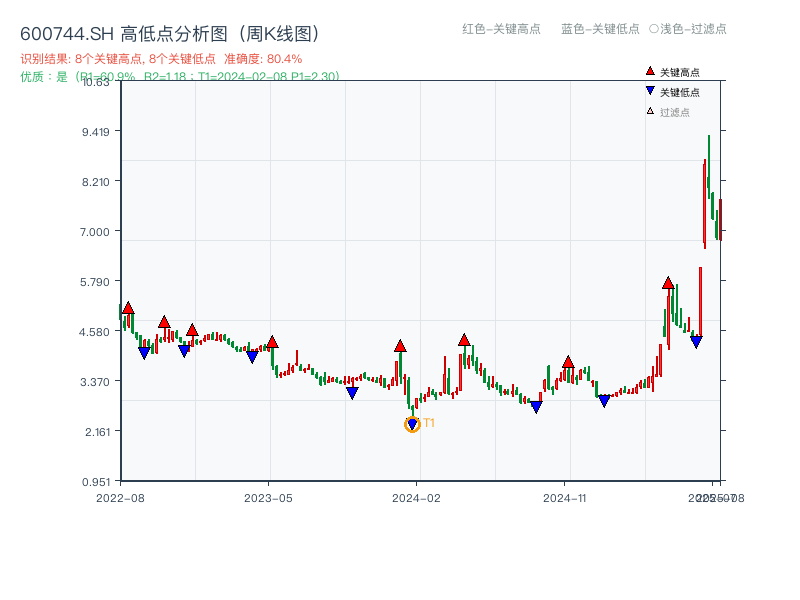Click the leftmost red key-high triangle marker
This screenshot has width=800, height=600.
(127, 306)
